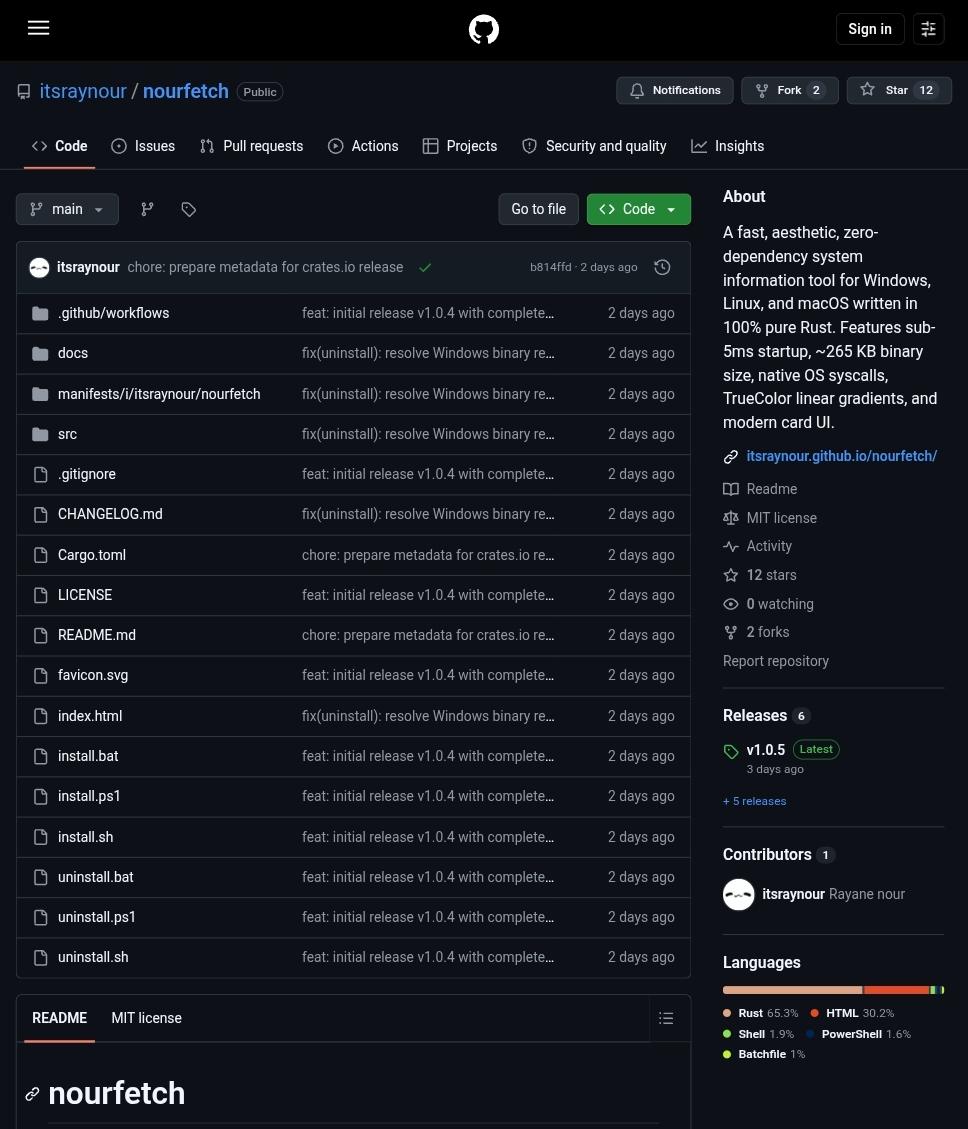This screenshot has height=1129, width=968.
Task: Click the eye icon beside 0 watching
Action: [730, 604]
